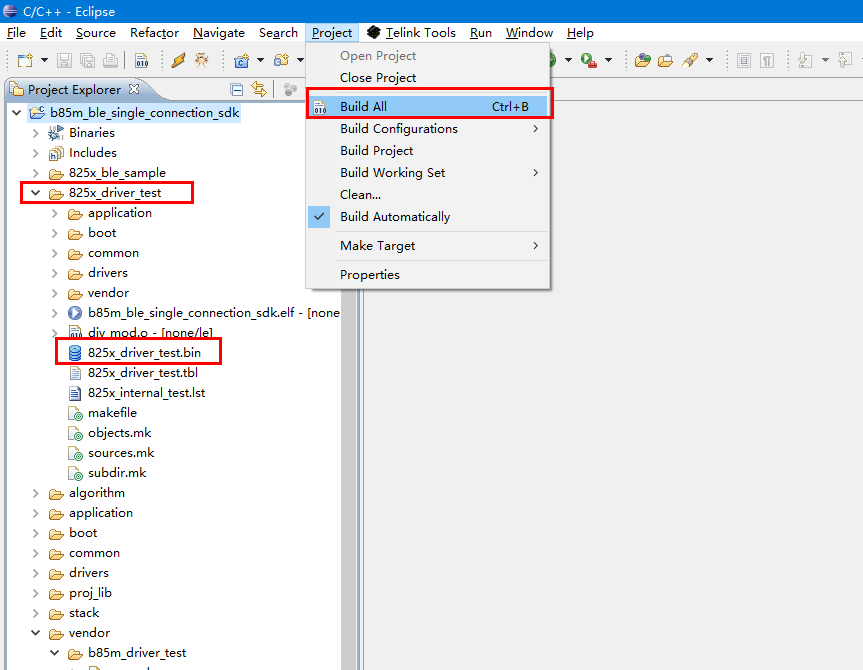Collapse the b85m_ble_single_connection_sdk project

coord(17,113)
